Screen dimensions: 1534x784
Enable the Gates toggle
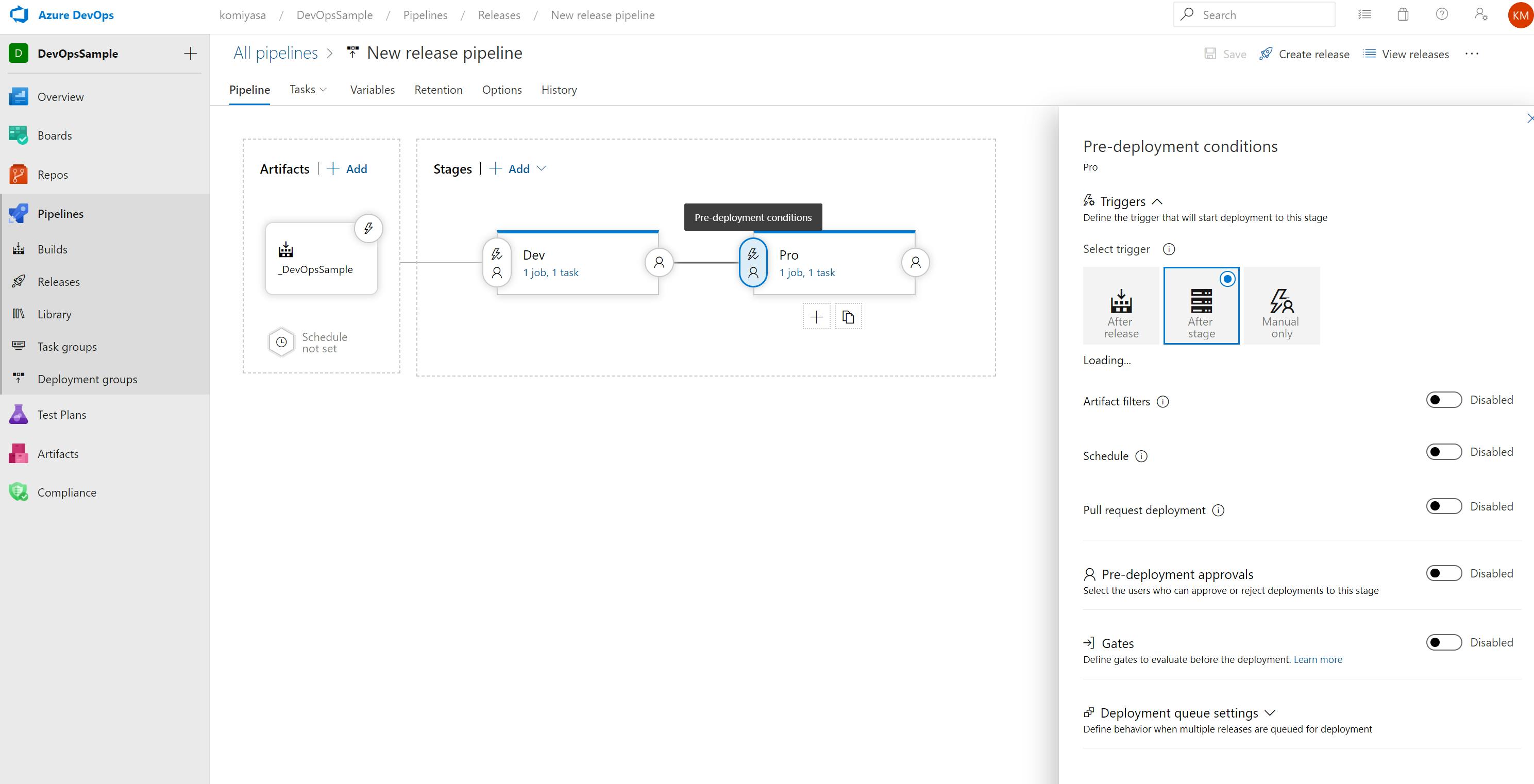[x=1443, y=642]
